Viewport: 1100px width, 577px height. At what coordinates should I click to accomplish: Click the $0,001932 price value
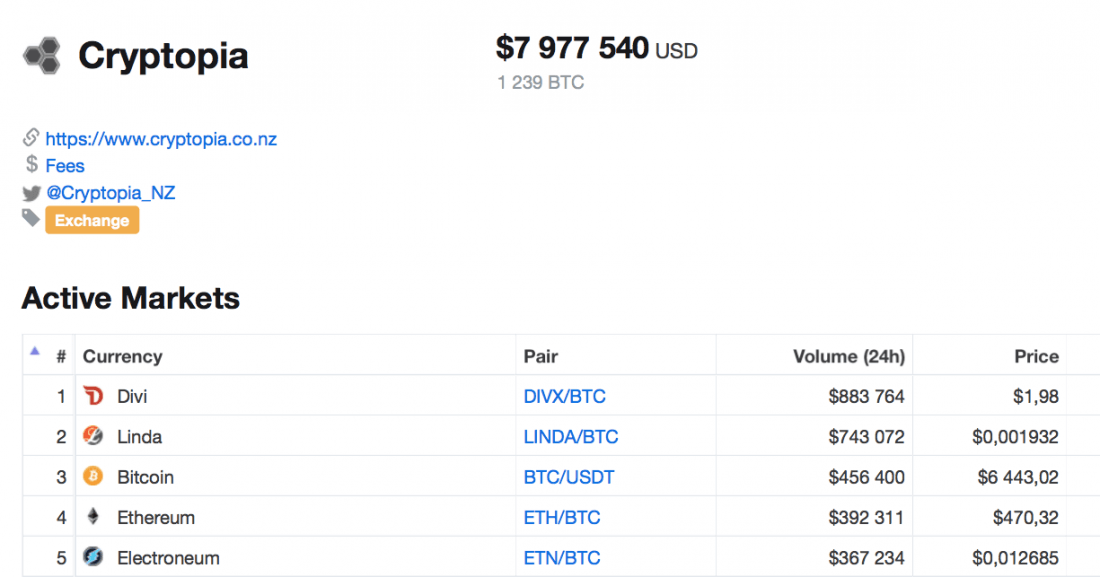click(1015, 437)
